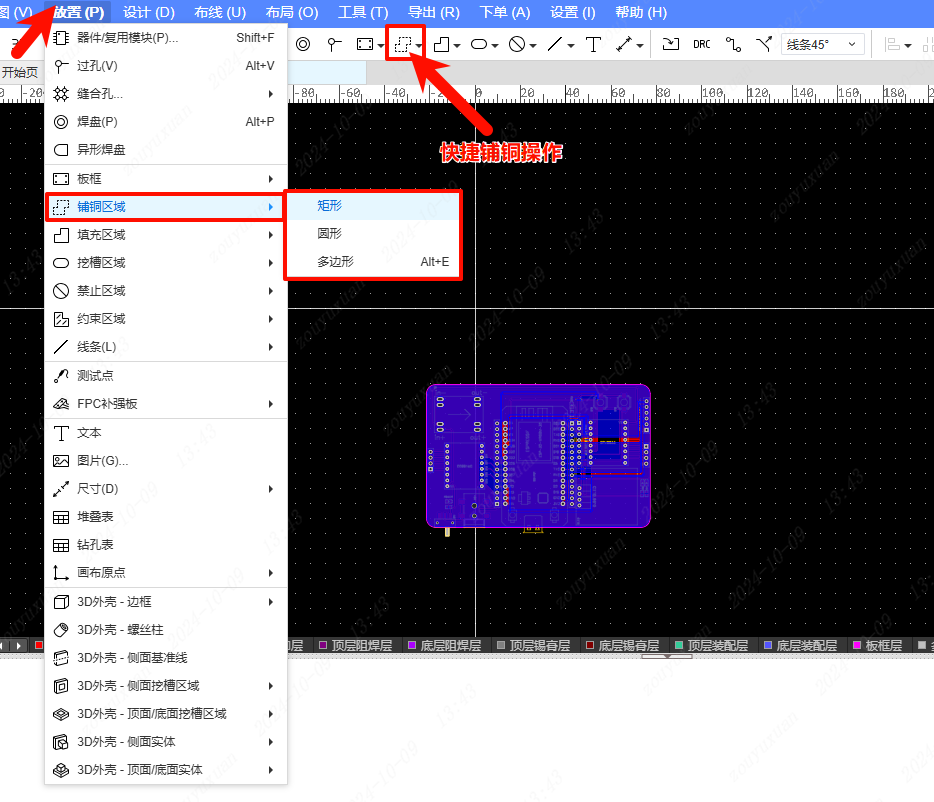Select 测试点 menu entry
This screenshot has width=934, height=802.
pos(166,375)
